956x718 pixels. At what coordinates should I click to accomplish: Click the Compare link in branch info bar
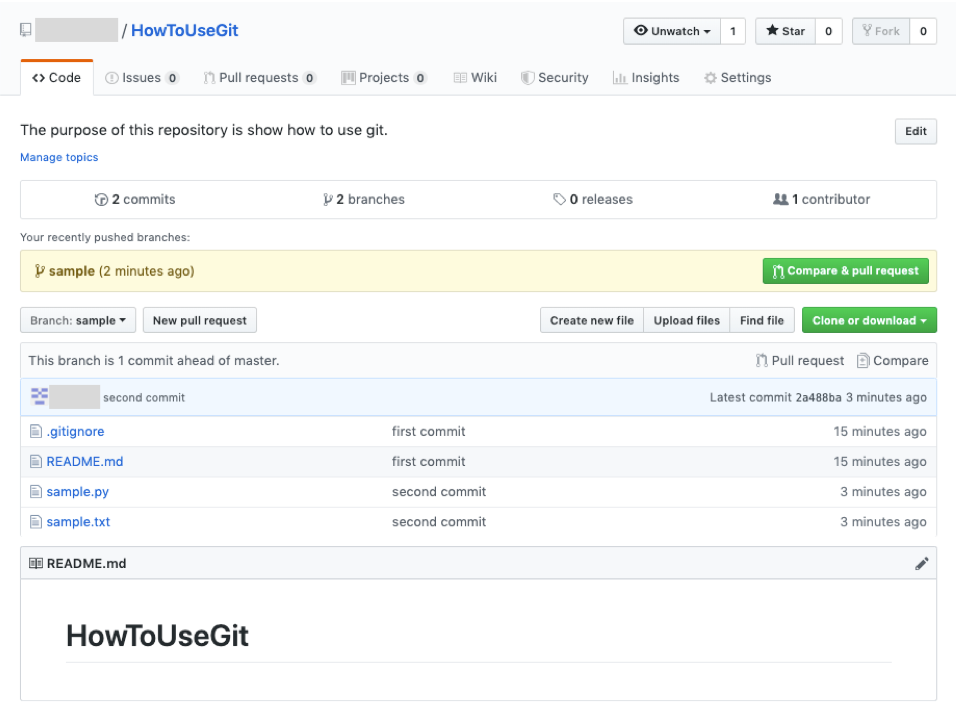[x=893, y=361]
